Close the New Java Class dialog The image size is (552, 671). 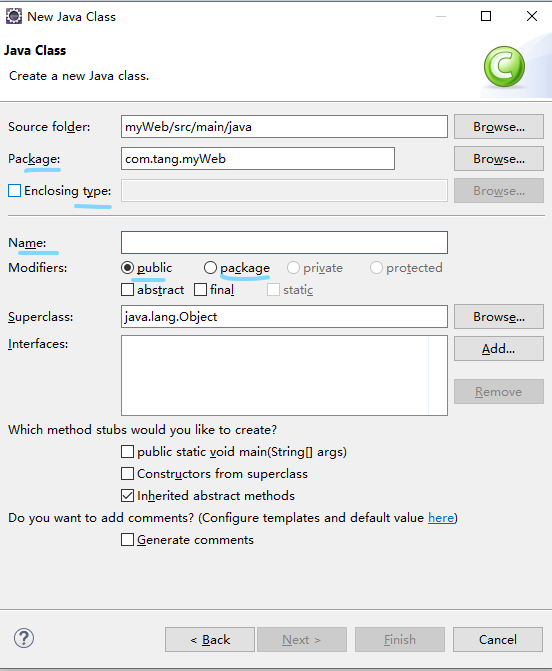pos(531,16)
